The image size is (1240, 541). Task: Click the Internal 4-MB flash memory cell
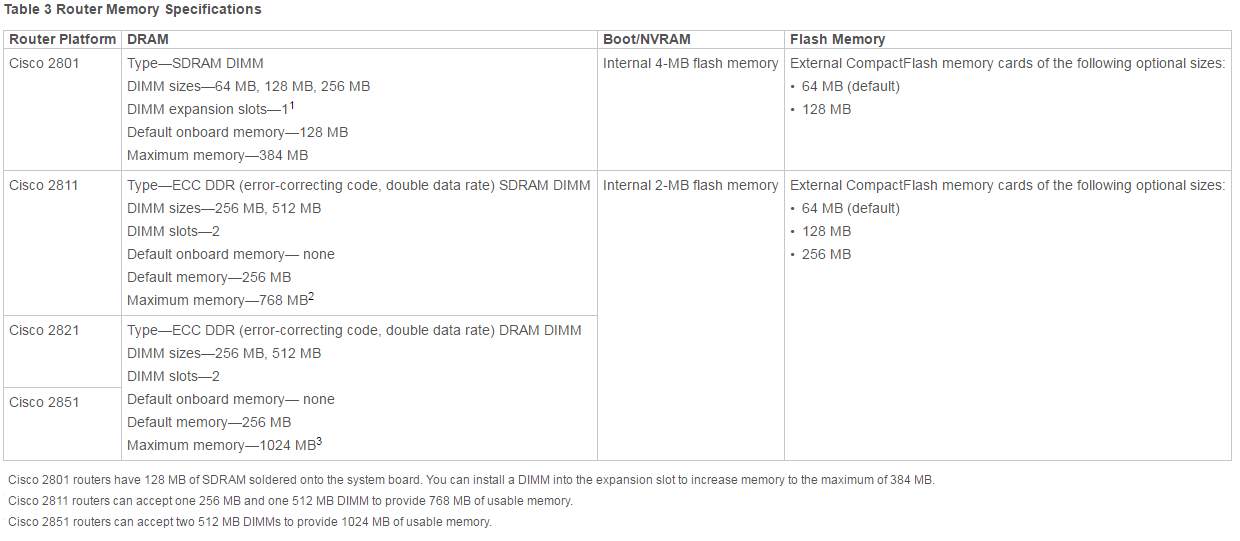pos(690,63)
